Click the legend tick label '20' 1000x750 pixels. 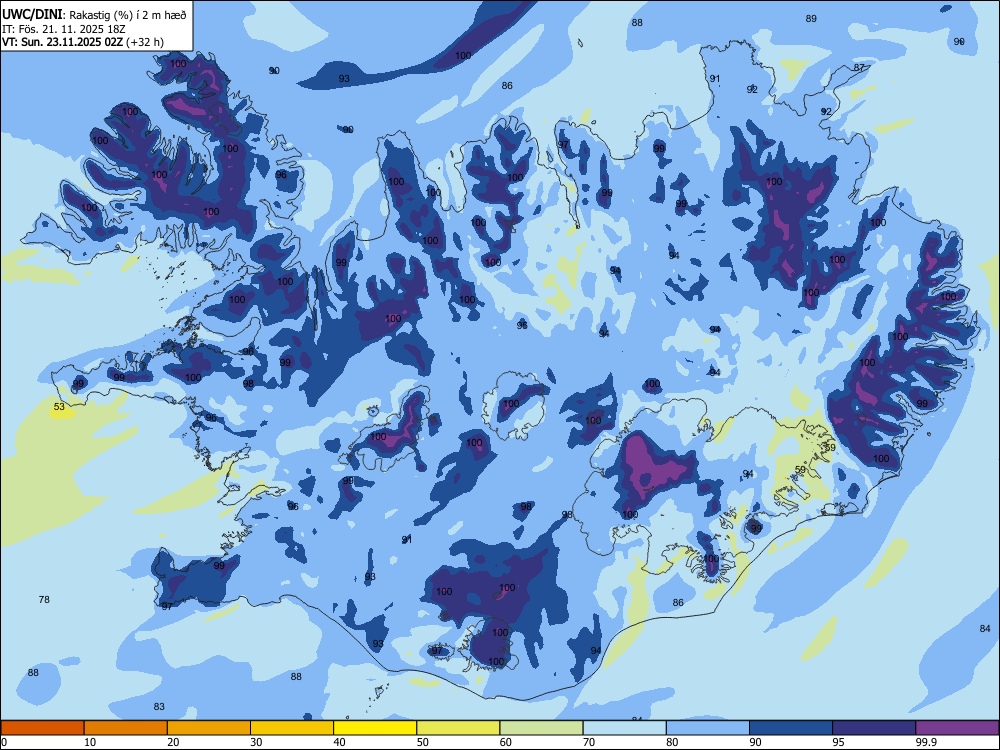pos(173,742)
